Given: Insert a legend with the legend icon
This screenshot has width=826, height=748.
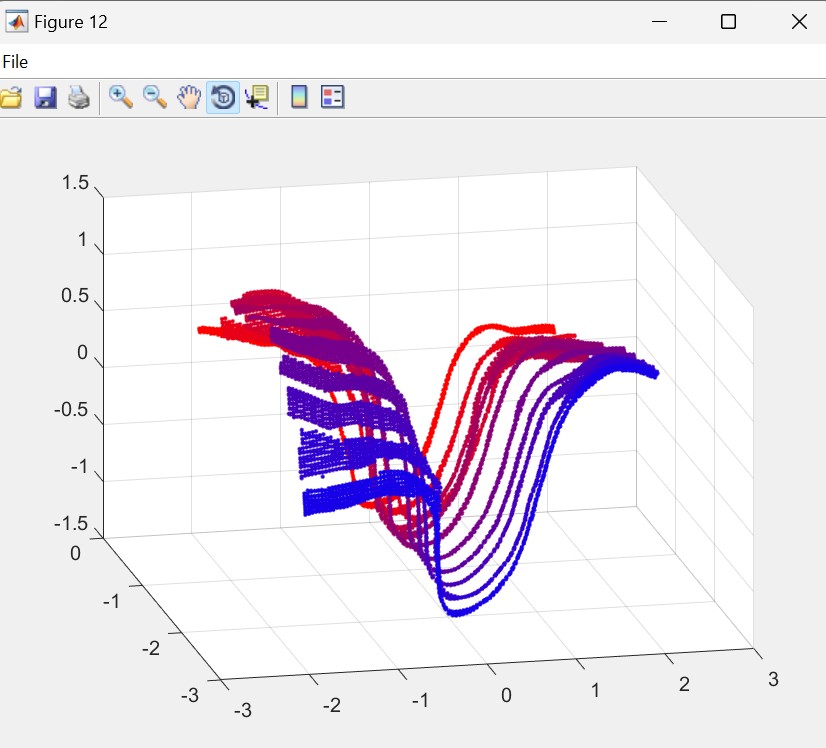Looking at the screenshot, I should pyautogui.click(x=332, y=97).
